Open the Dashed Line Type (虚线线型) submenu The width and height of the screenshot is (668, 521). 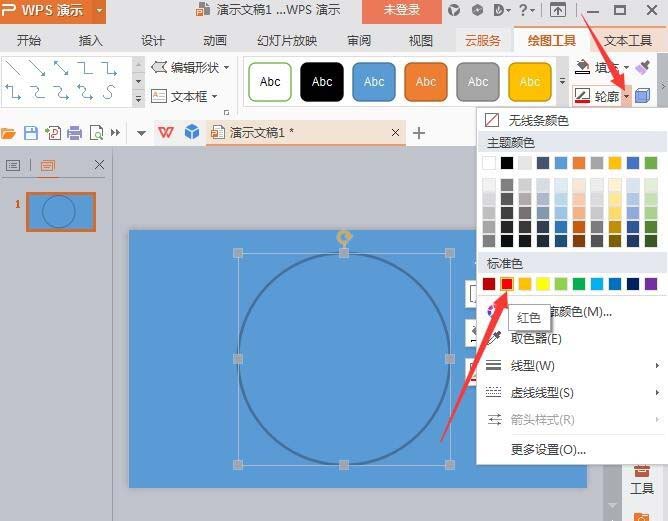pyautogui.click(x=572, y=392)
